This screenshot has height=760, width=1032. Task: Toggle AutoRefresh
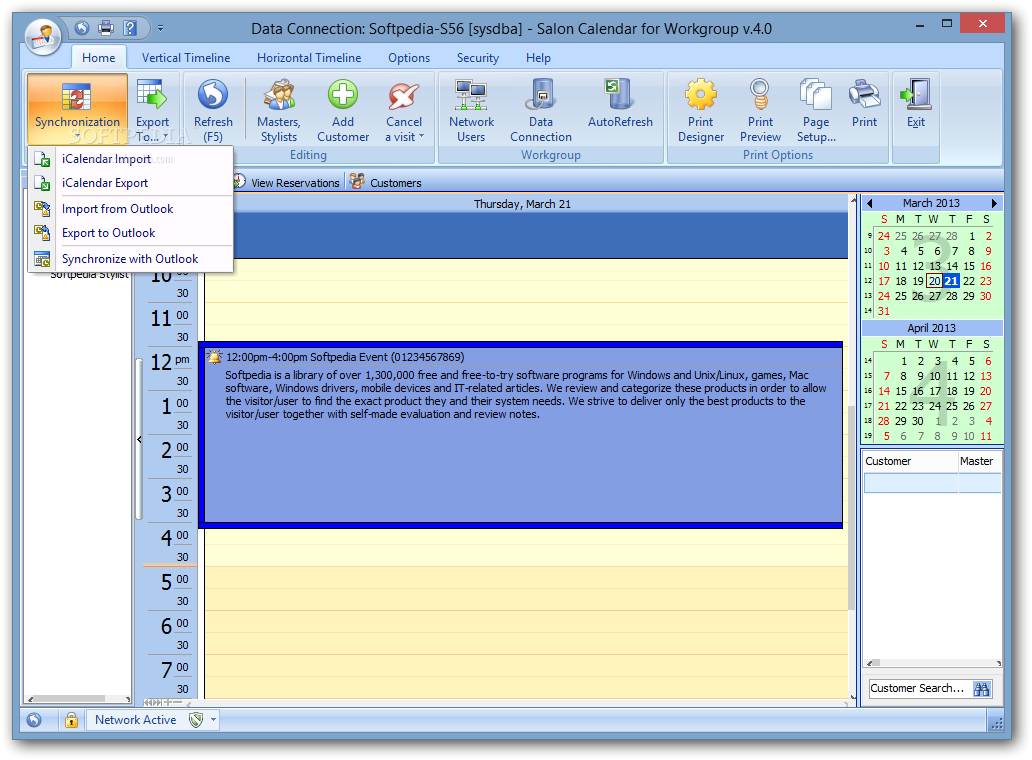click(x=620, y=103)
